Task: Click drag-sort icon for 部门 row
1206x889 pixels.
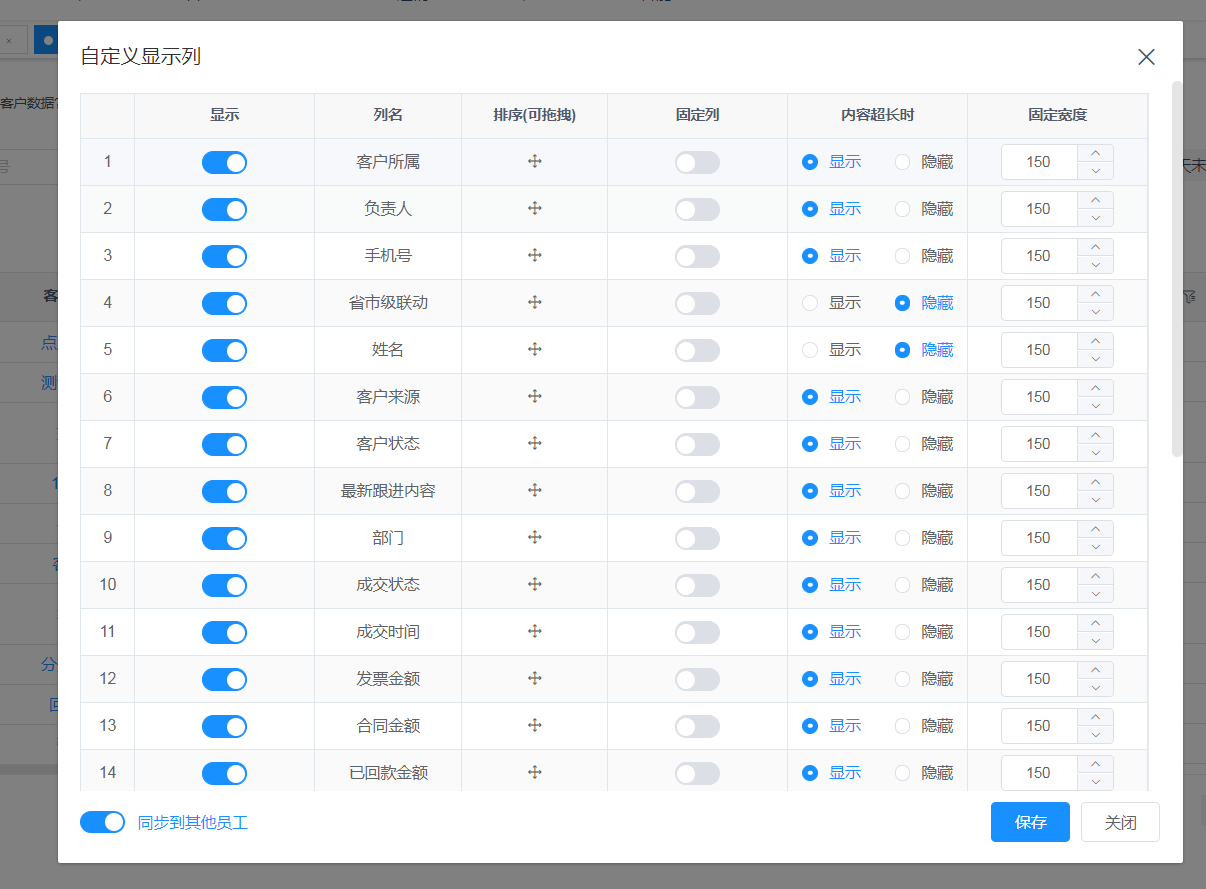Action: pos(535,538)
